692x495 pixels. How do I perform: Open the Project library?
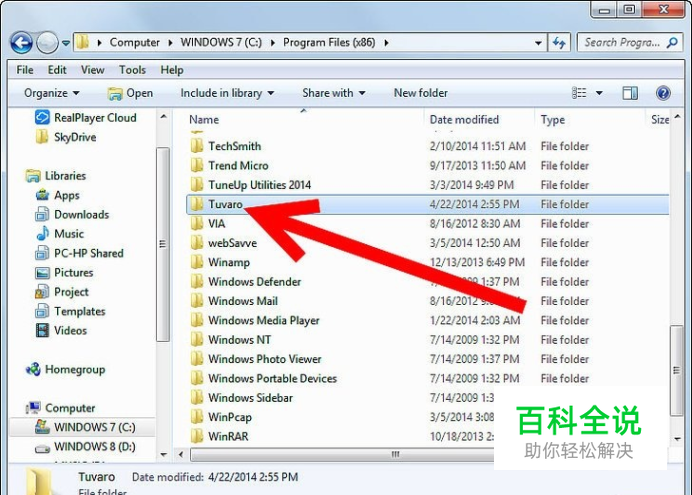62,292
